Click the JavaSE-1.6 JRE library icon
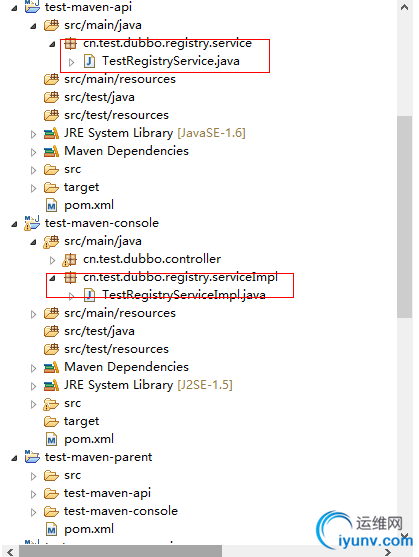Screen dimensions: 419x557 tap(51, 133)
